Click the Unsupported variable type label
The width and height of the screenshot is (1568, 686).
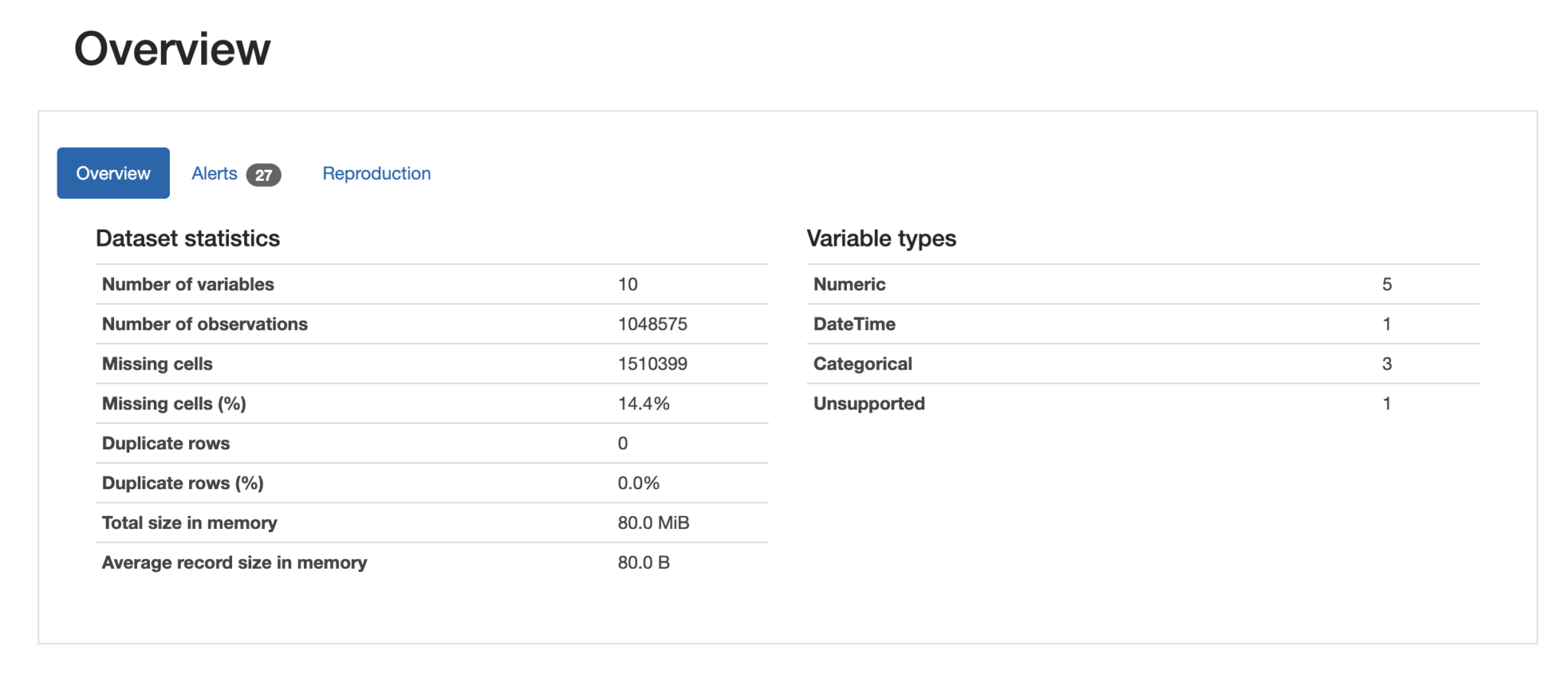pos(869,404)
